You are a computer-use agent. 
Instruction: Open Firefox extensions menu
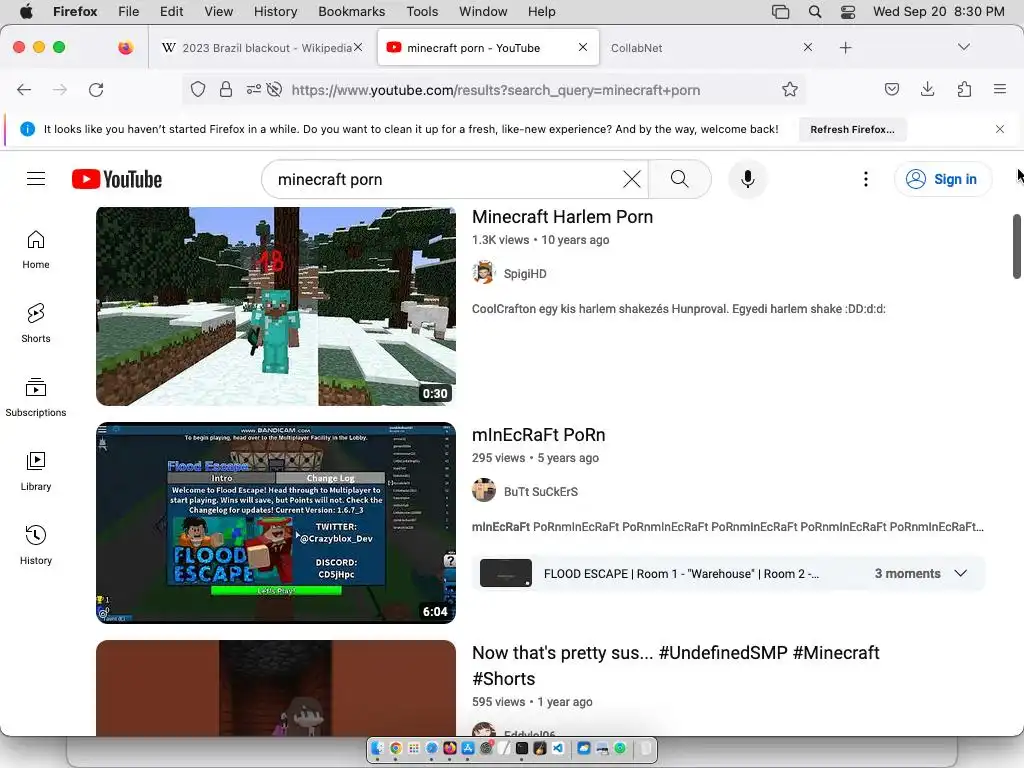(965, 89)
